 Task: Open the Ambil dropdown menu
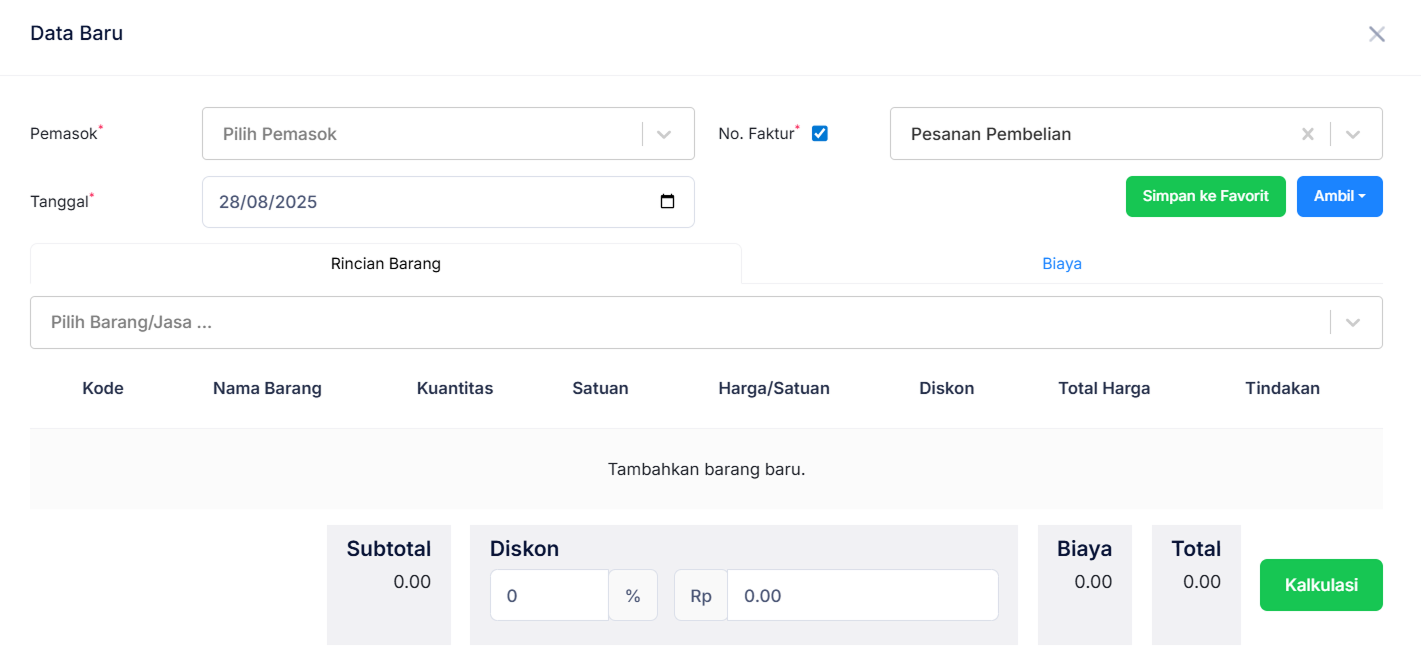click(x=1339, y=196)
